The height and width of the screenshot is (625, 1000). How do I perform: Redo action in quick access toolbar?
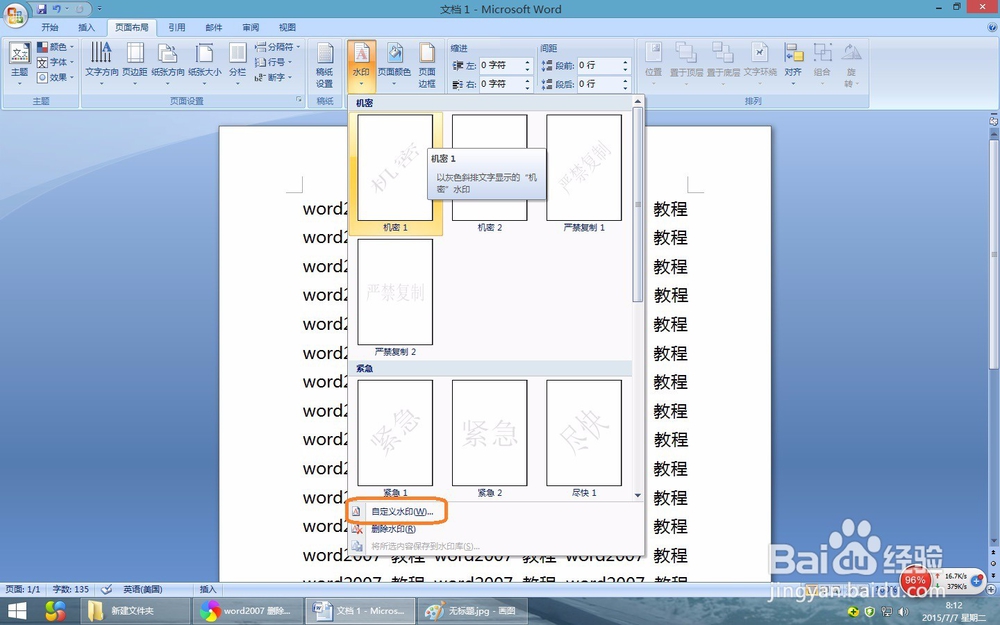point(80,9)
